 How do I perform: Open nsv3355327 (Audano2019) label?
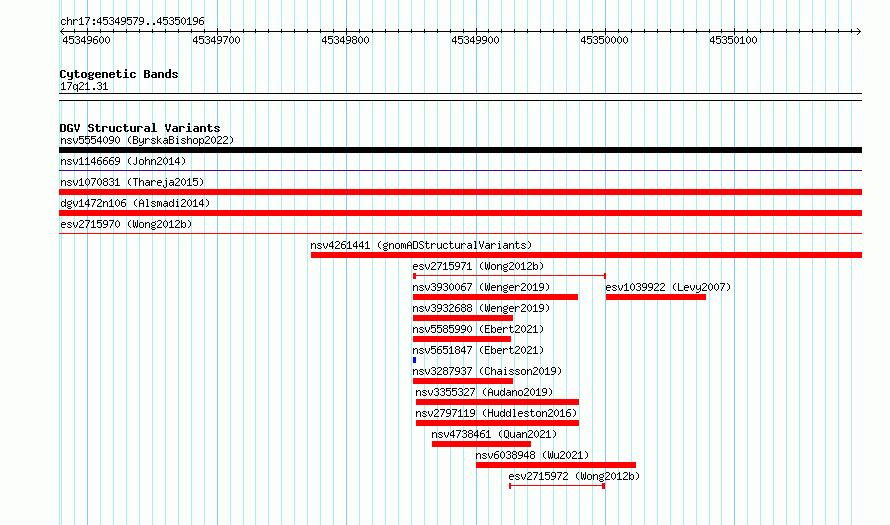(x=484, y=392)
